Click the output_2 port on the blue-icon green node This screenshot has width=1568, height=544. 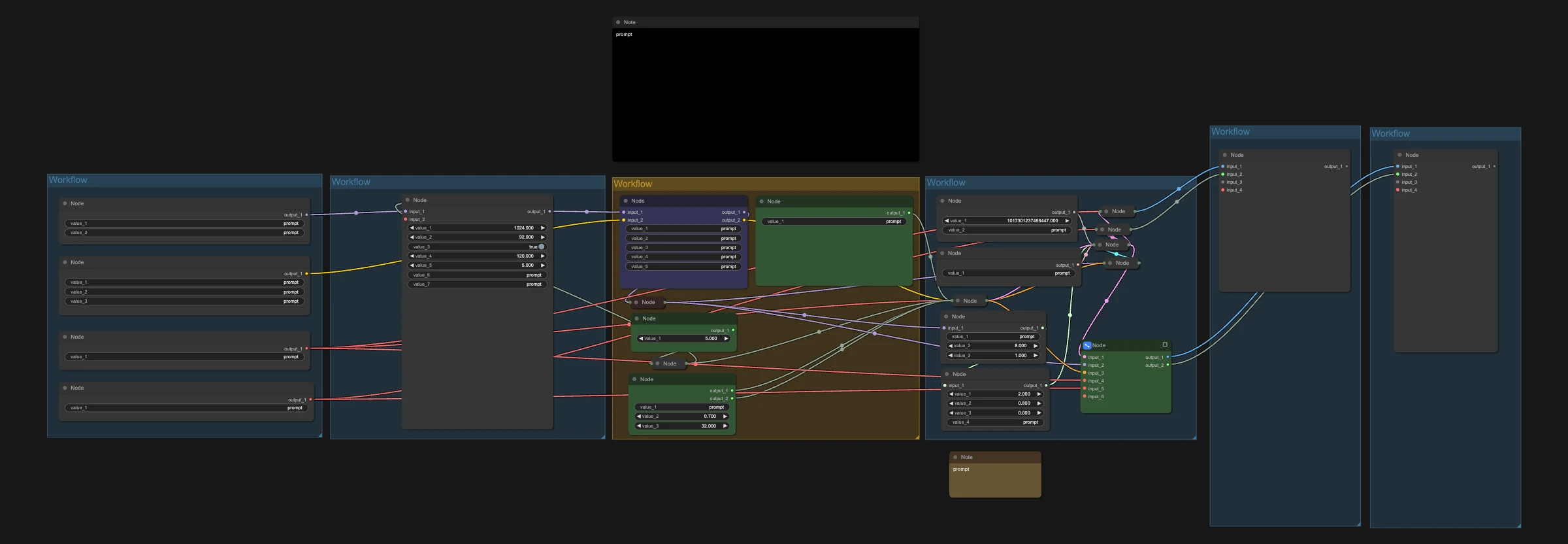point(1168,365)
